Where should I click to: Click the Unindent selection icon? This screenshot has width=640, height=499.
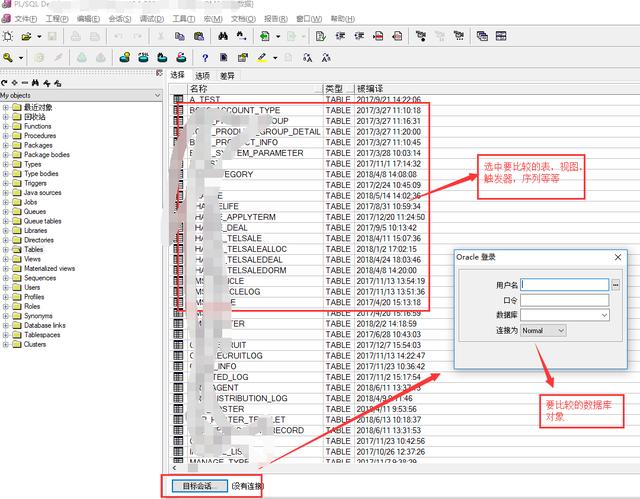359,36
